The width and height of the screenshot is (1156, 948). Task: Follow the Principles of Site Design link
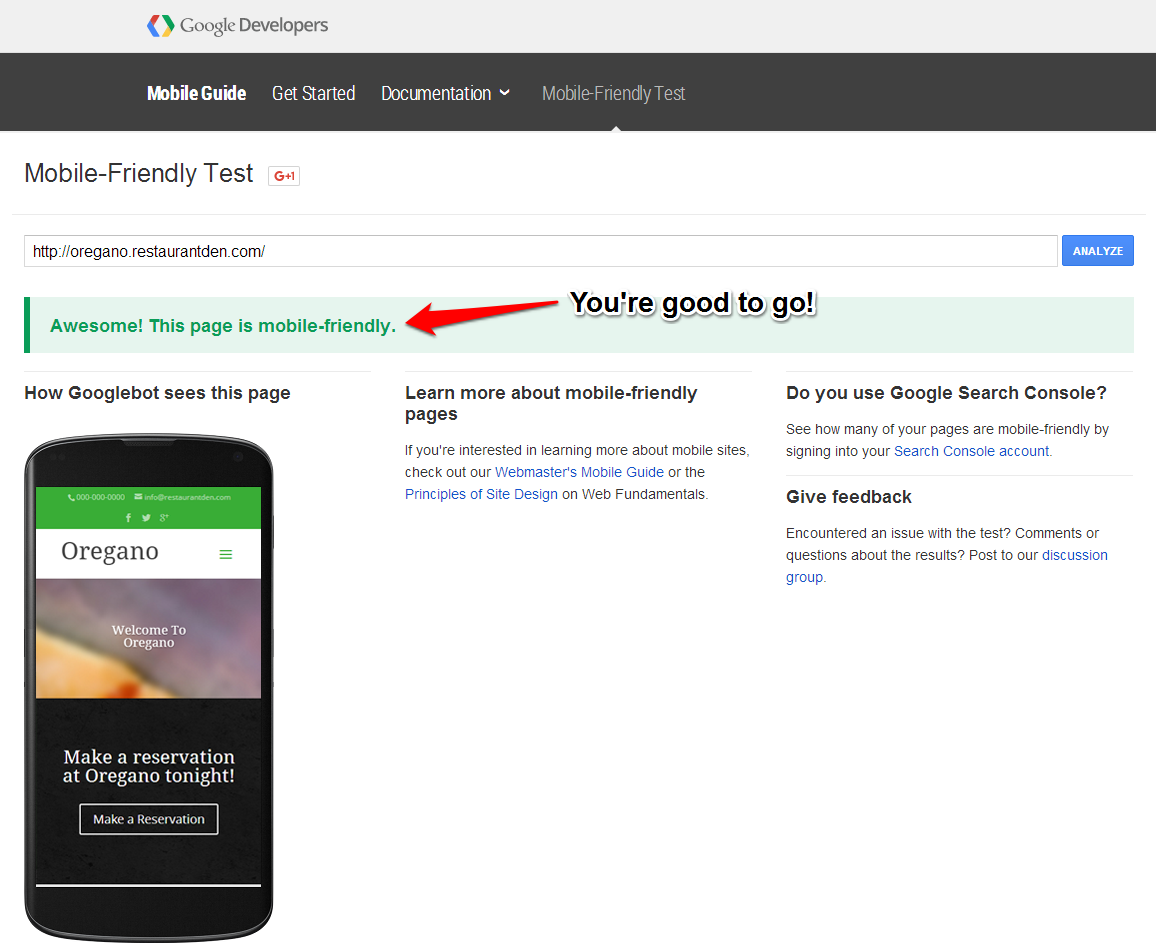click(481, 494)
